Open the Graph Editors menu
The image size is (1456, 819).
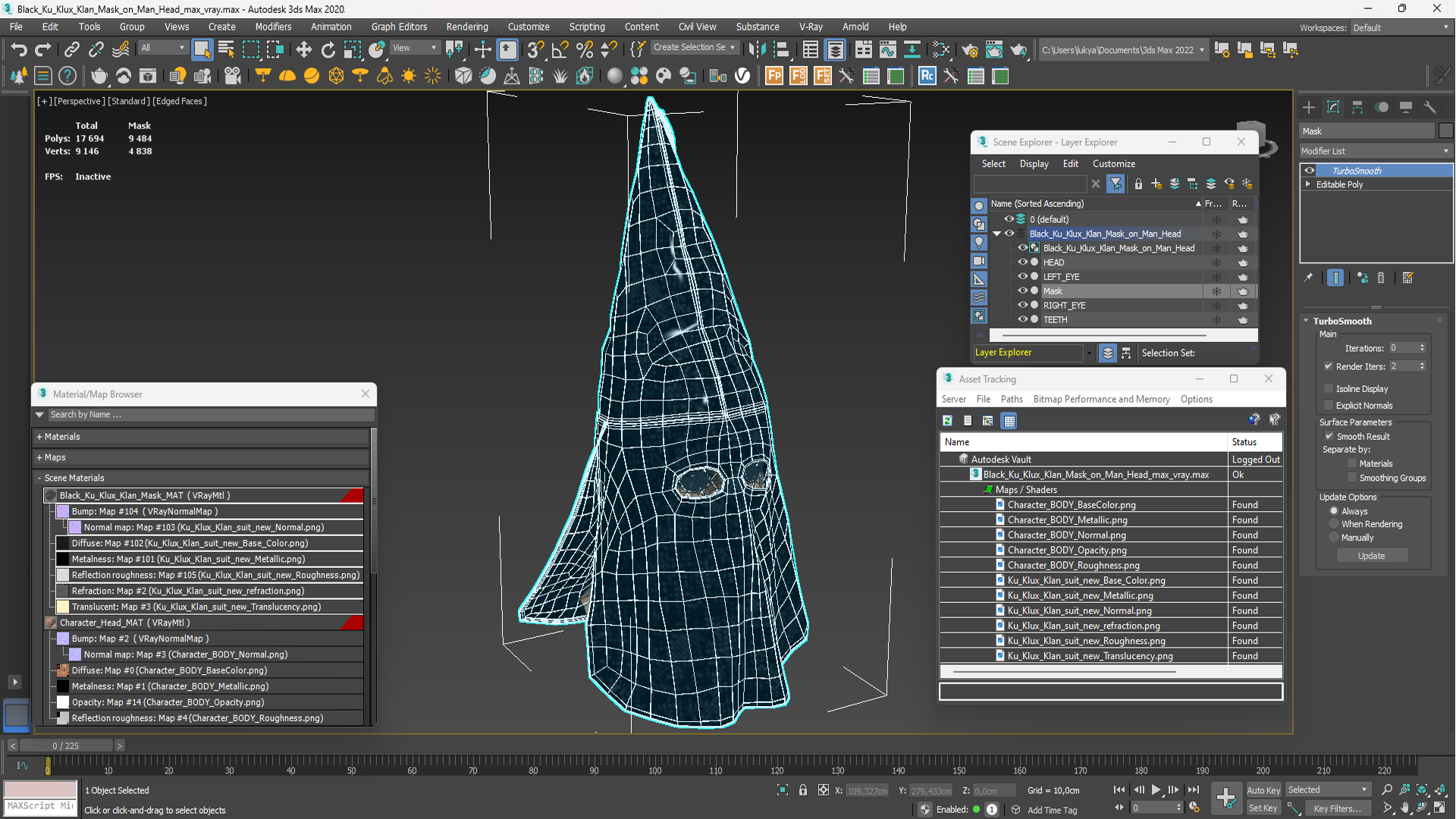click(x=399, y=27)
